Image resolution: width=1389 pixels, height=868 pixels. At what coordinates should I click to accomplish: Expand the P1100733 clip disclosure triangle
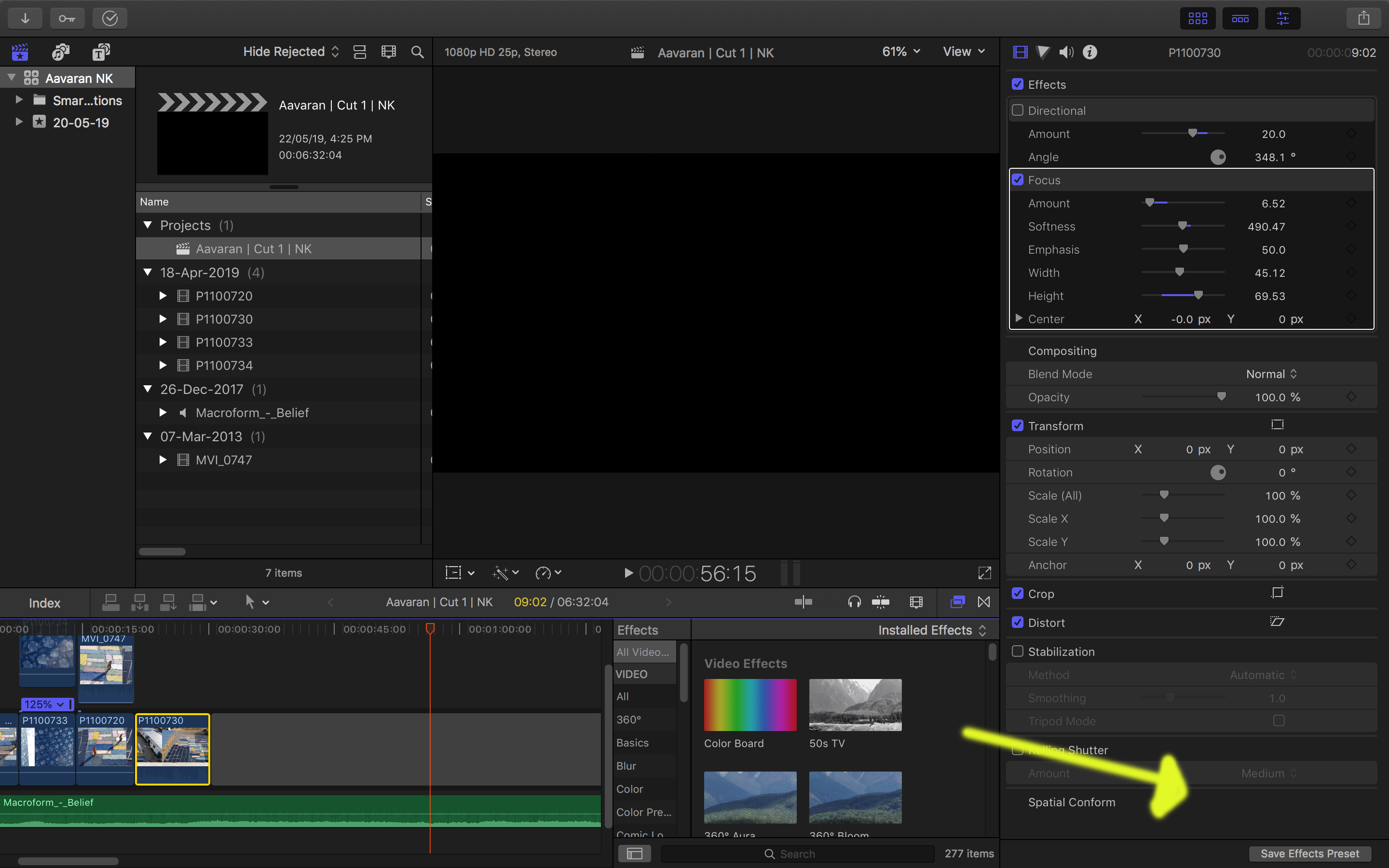coord(163,342)
